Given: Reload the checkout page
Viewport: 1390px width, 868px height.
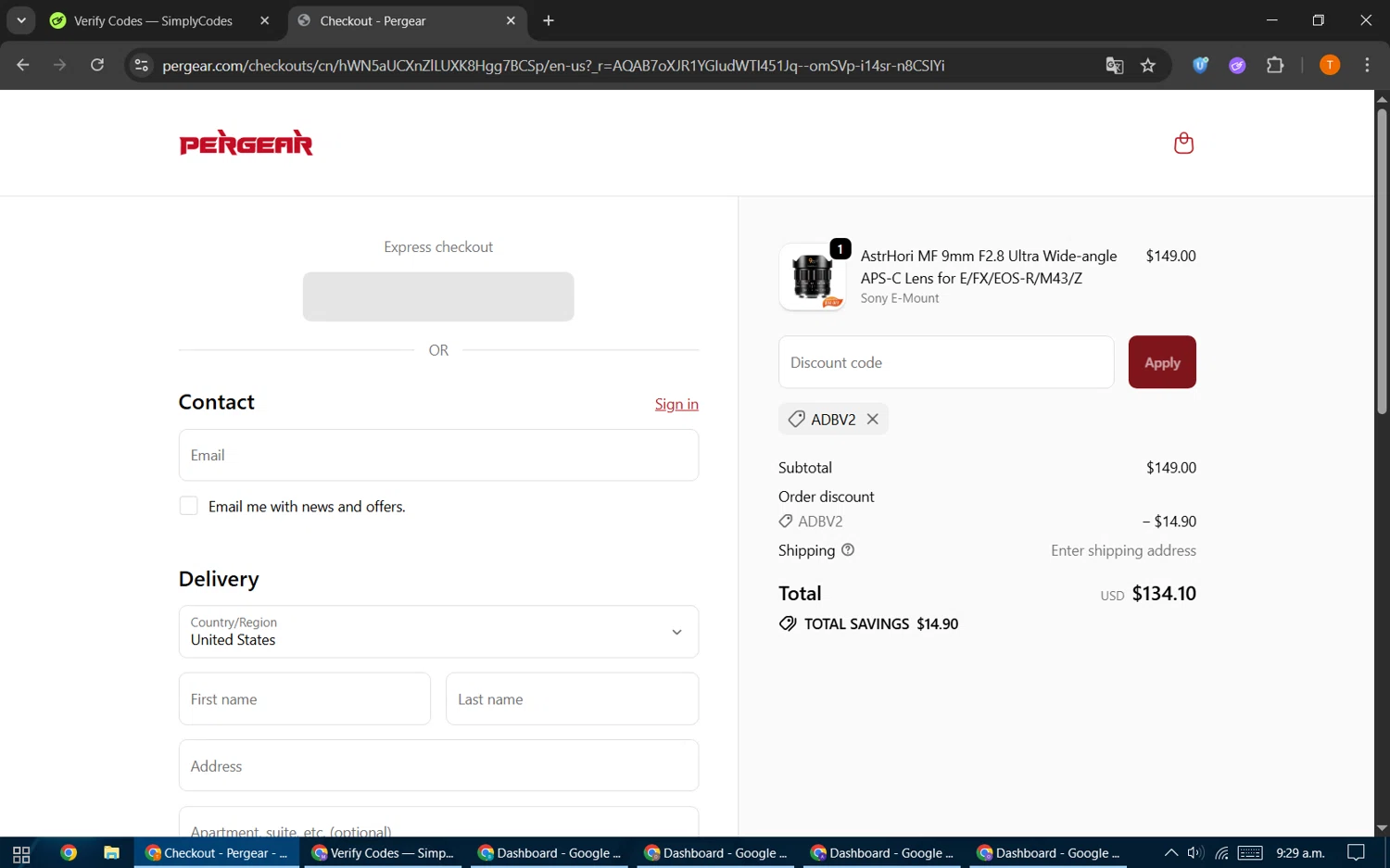Looking at the screenshot, I should (x=97, y=65).
